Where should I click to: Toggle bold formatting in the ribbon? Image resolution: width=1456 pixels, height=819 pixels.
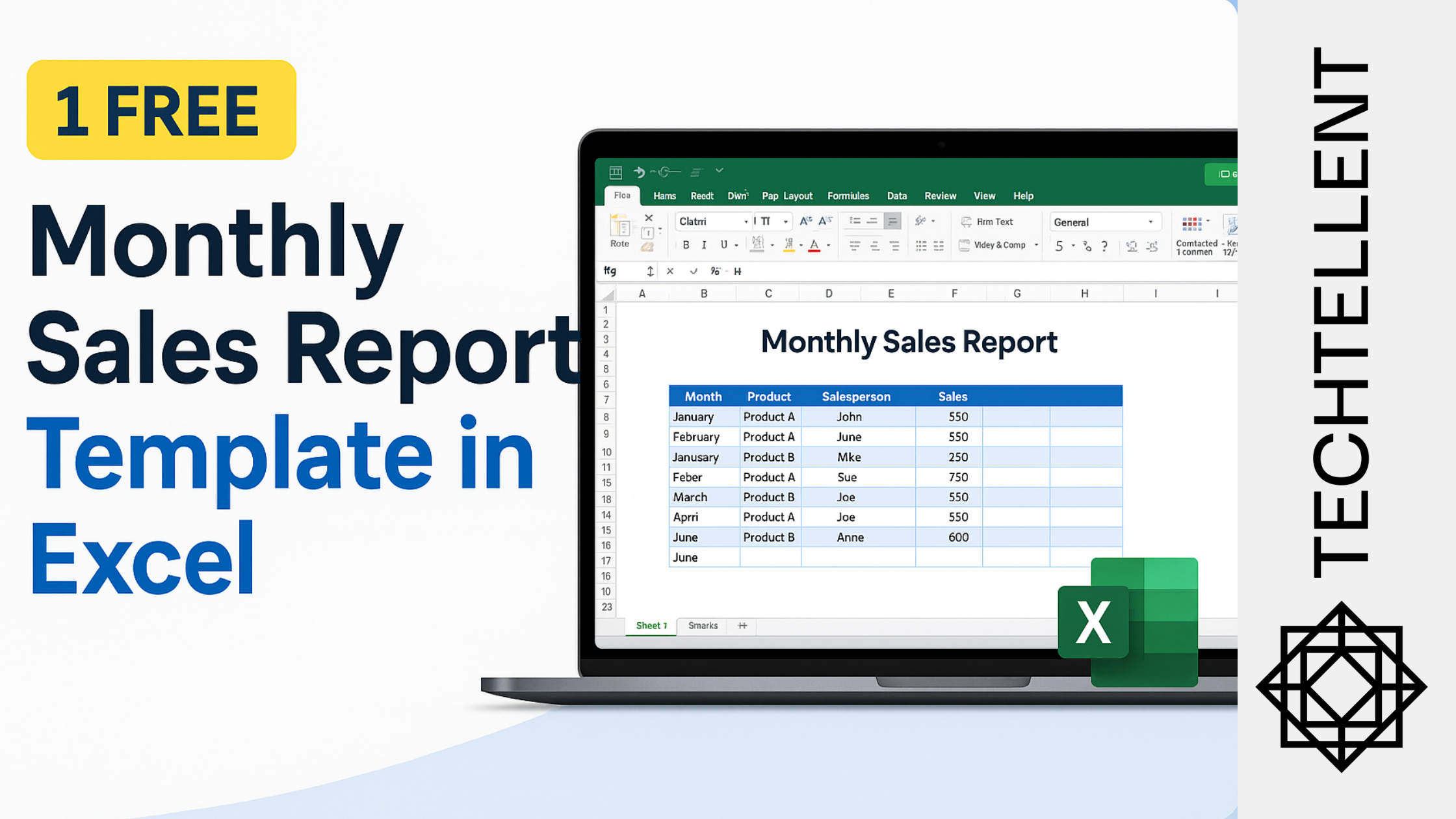tap(686, 244)
